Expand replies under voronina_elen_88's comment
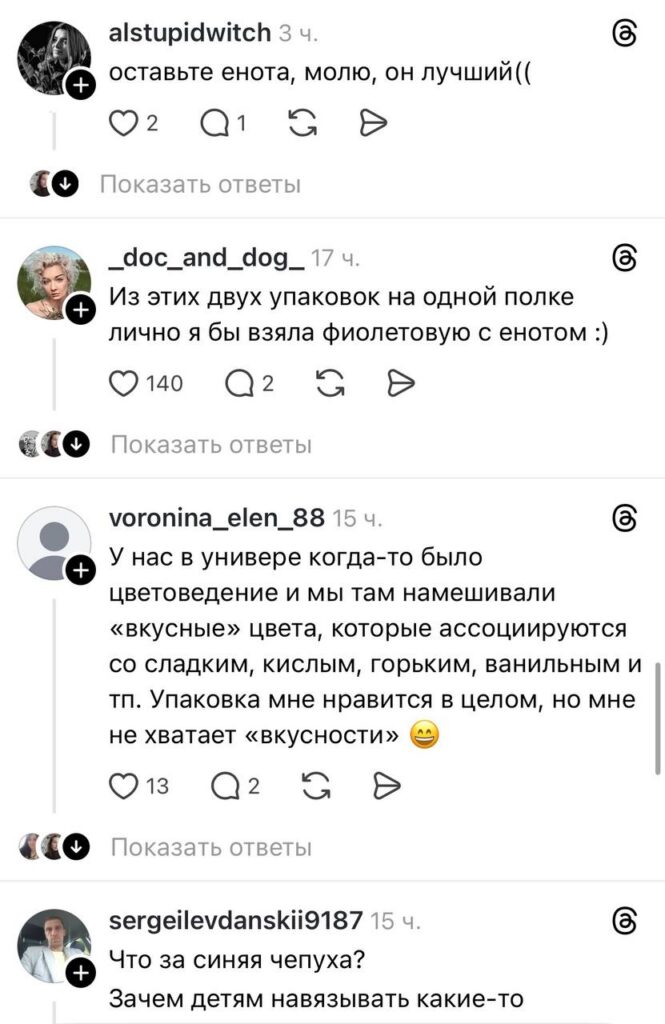The width and height of the screenshot is (665, 1024). (x=210, y=847)
